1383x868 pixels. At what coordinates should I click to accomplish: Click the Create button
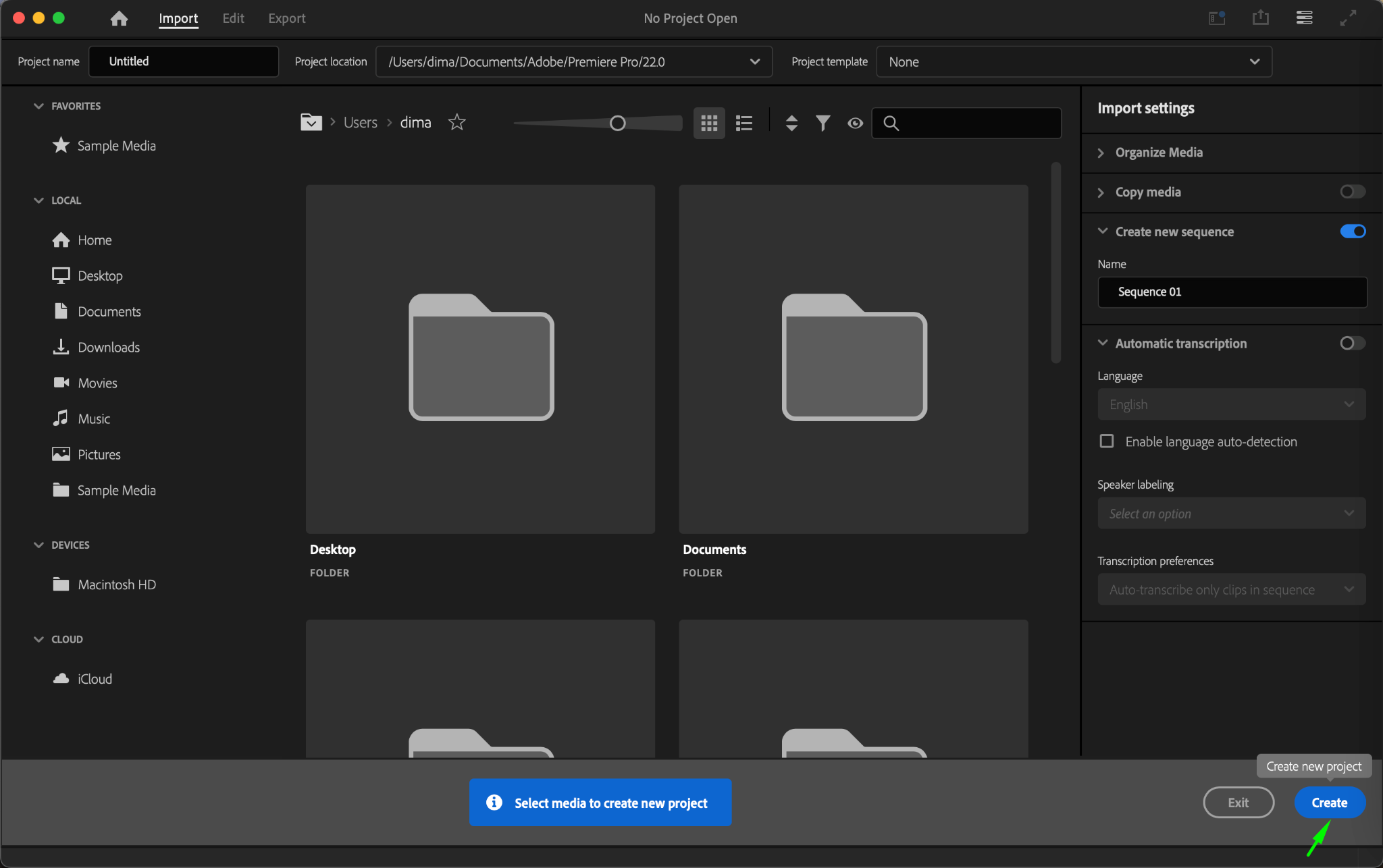coord(1329,803)
